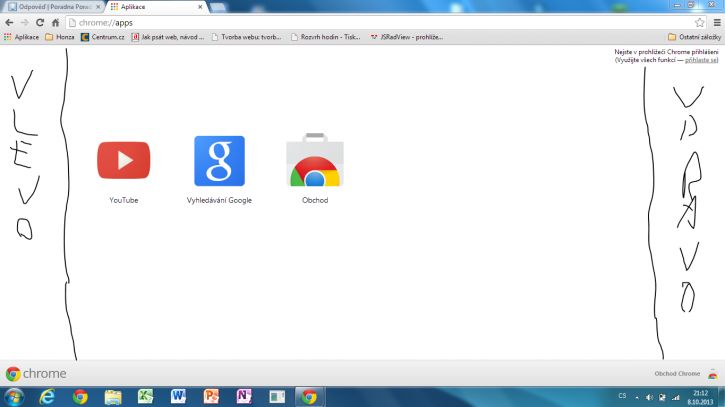Viewport: 725px width, 407px height.
Task: Close the Aplikace tab
Action: [200, 7]
